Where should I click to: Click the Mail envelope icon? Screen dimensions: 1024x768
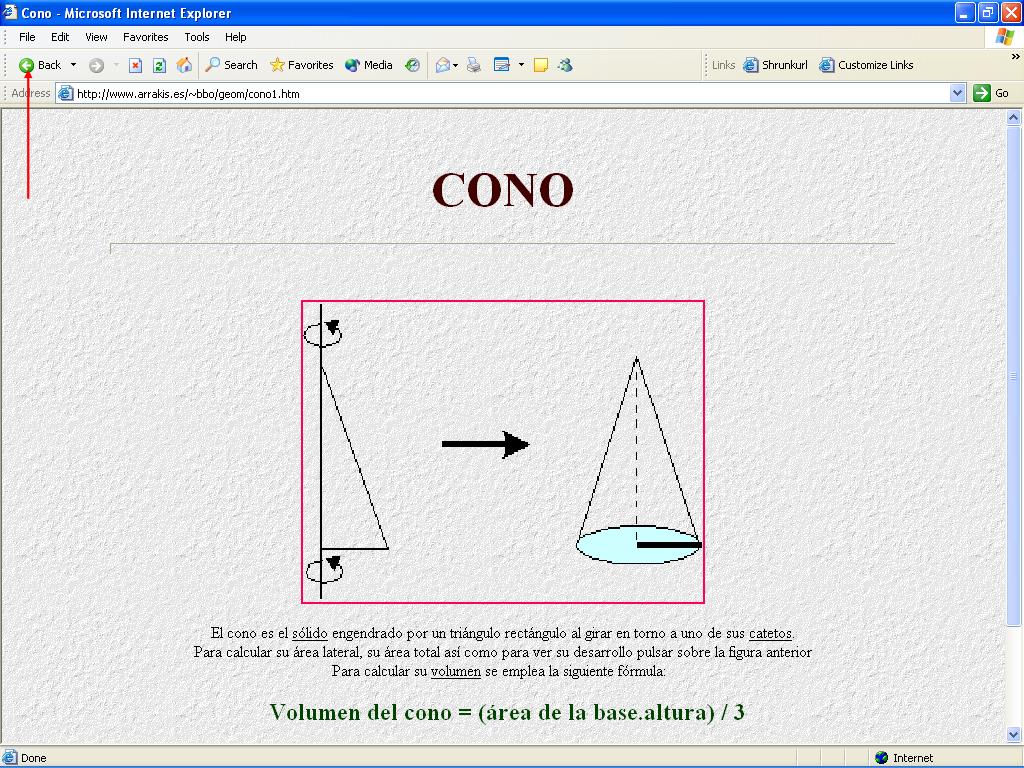(x=443, y=65)
